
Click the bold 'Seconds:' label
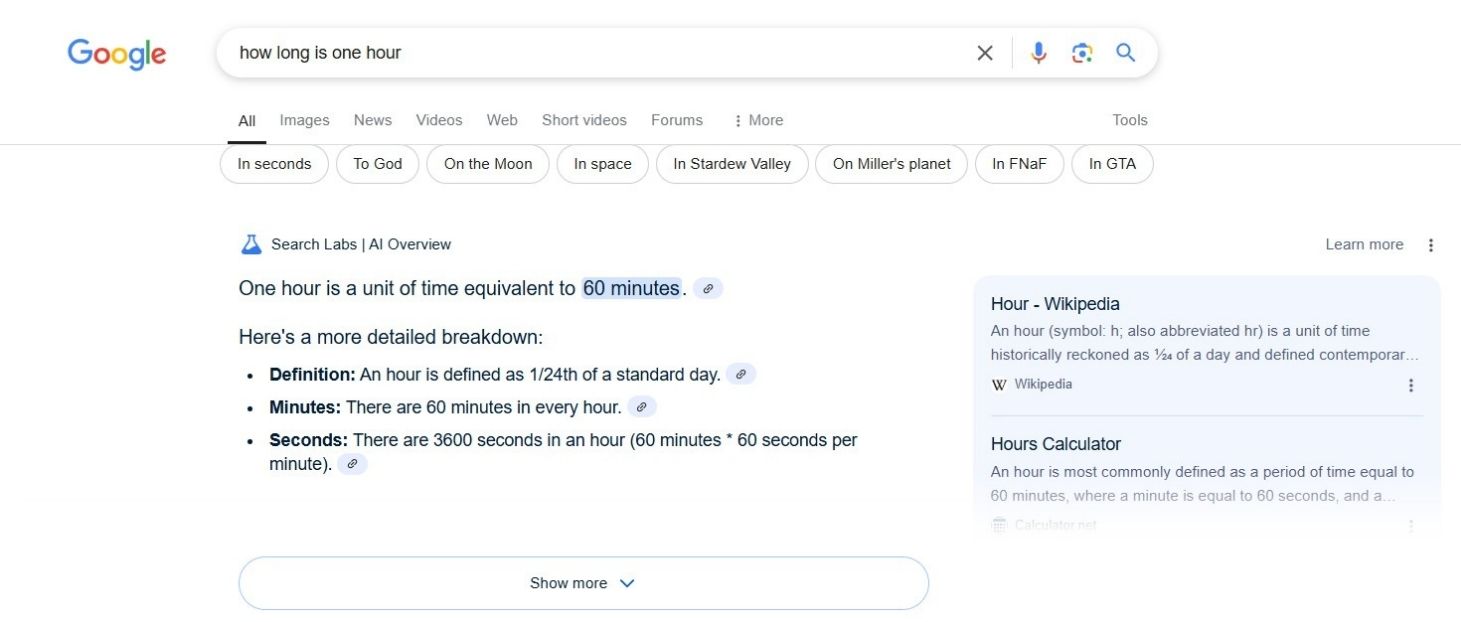tap(309, 440)
